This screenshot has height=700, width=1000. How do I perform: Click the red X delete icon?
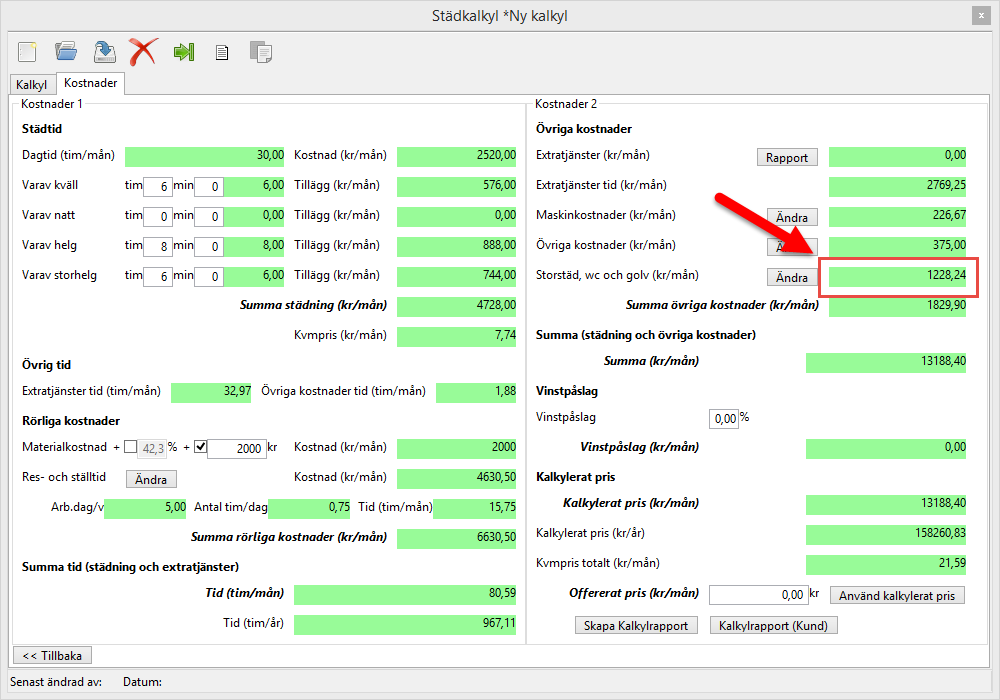coord(143,52)
